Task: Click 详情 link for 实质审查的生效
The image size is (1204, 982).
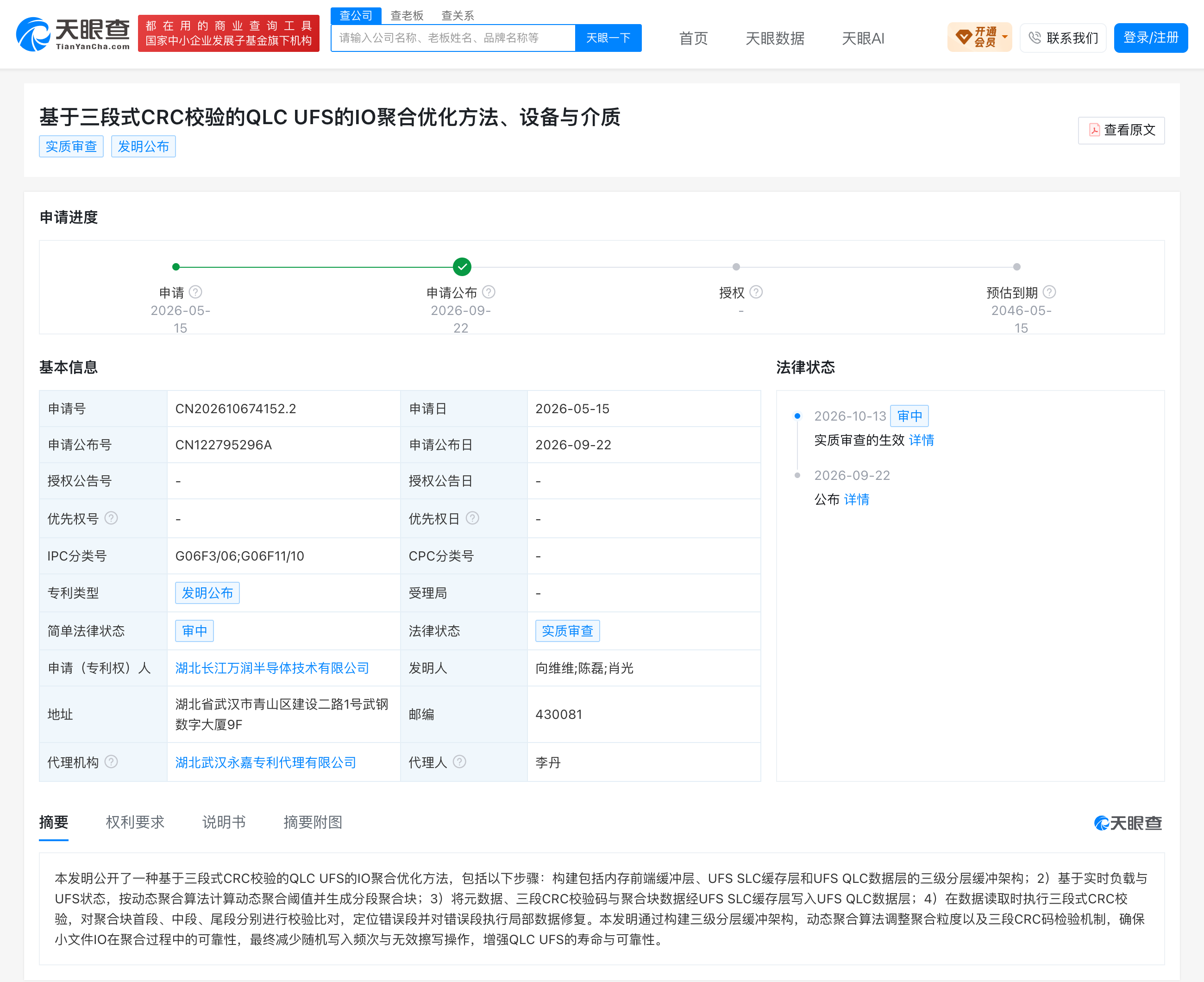Action: (x=922, y=440)
